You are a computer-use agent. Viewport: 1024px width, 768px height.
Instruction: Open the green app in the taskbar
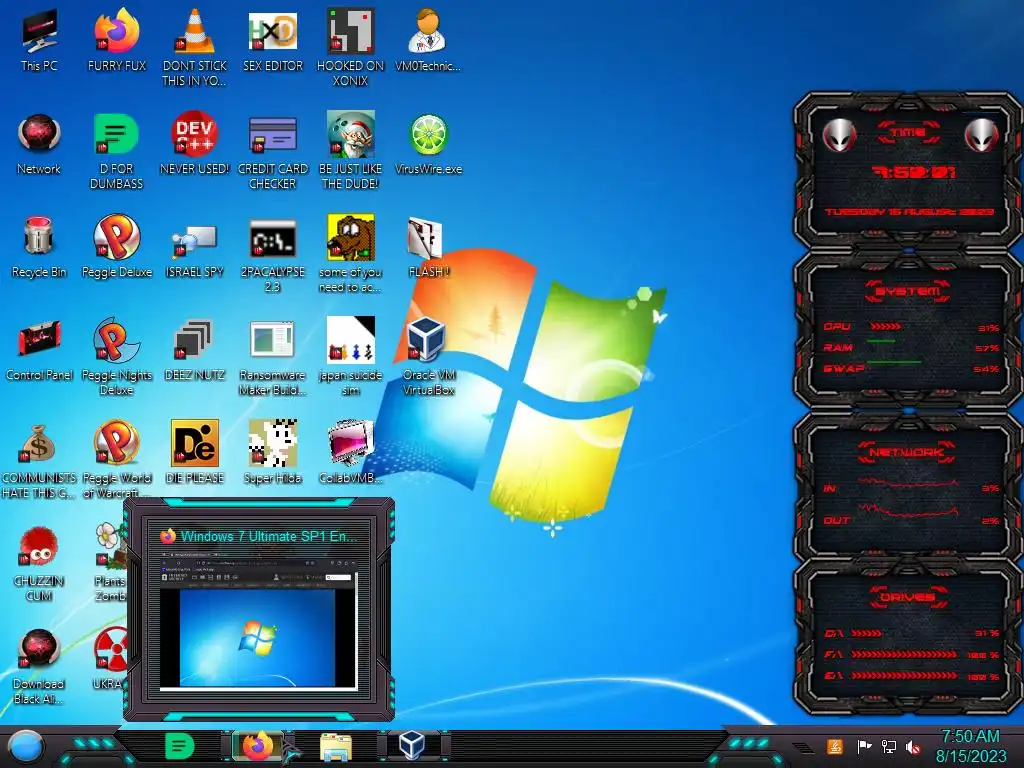coord(180,746)
